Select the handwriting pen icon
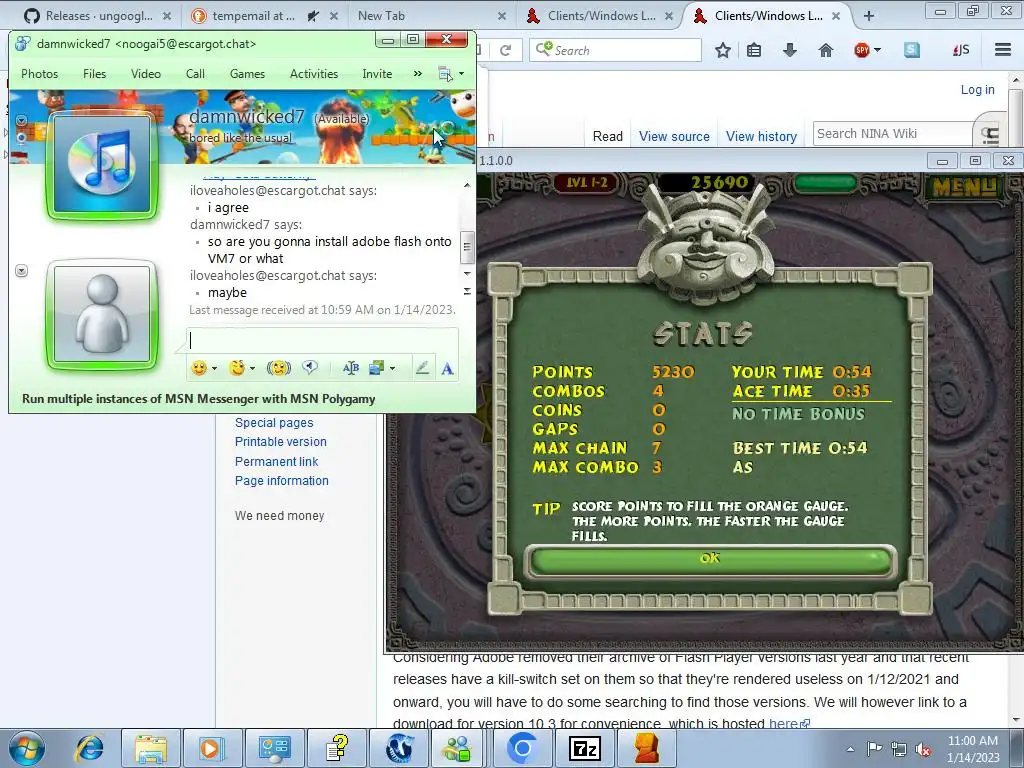This screenshot has height=768, width=1024. tap(422, 368)
